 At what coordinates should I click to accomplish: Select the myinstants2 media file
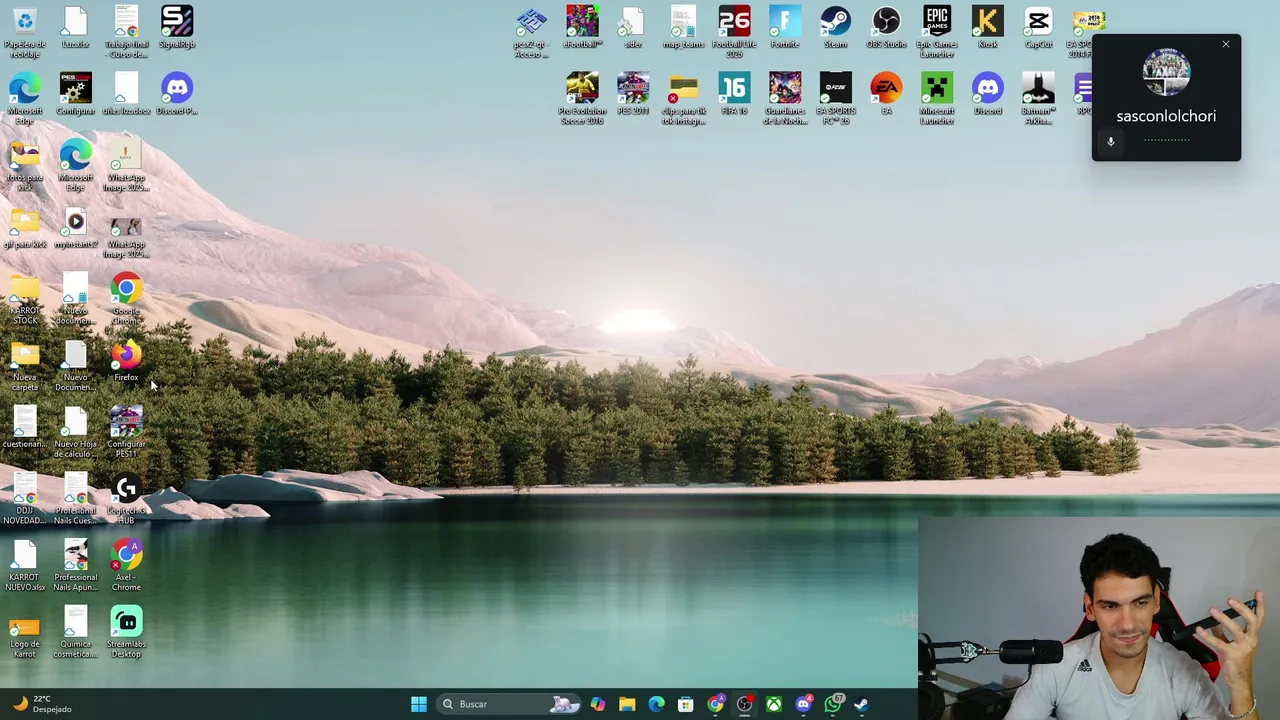pos(75,229)
